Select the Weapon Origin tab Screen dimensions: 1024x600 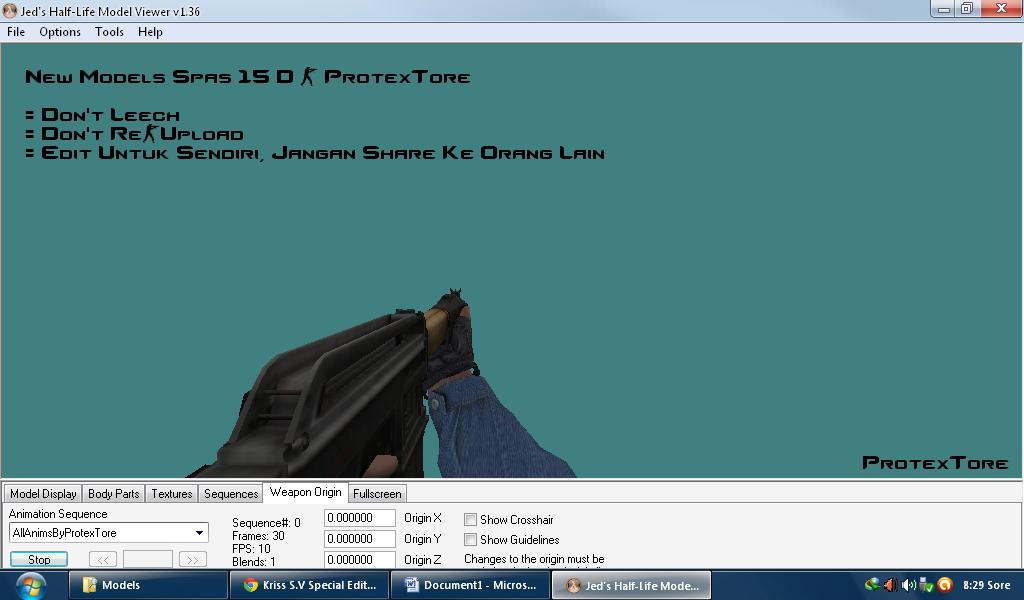pos(306,492)
